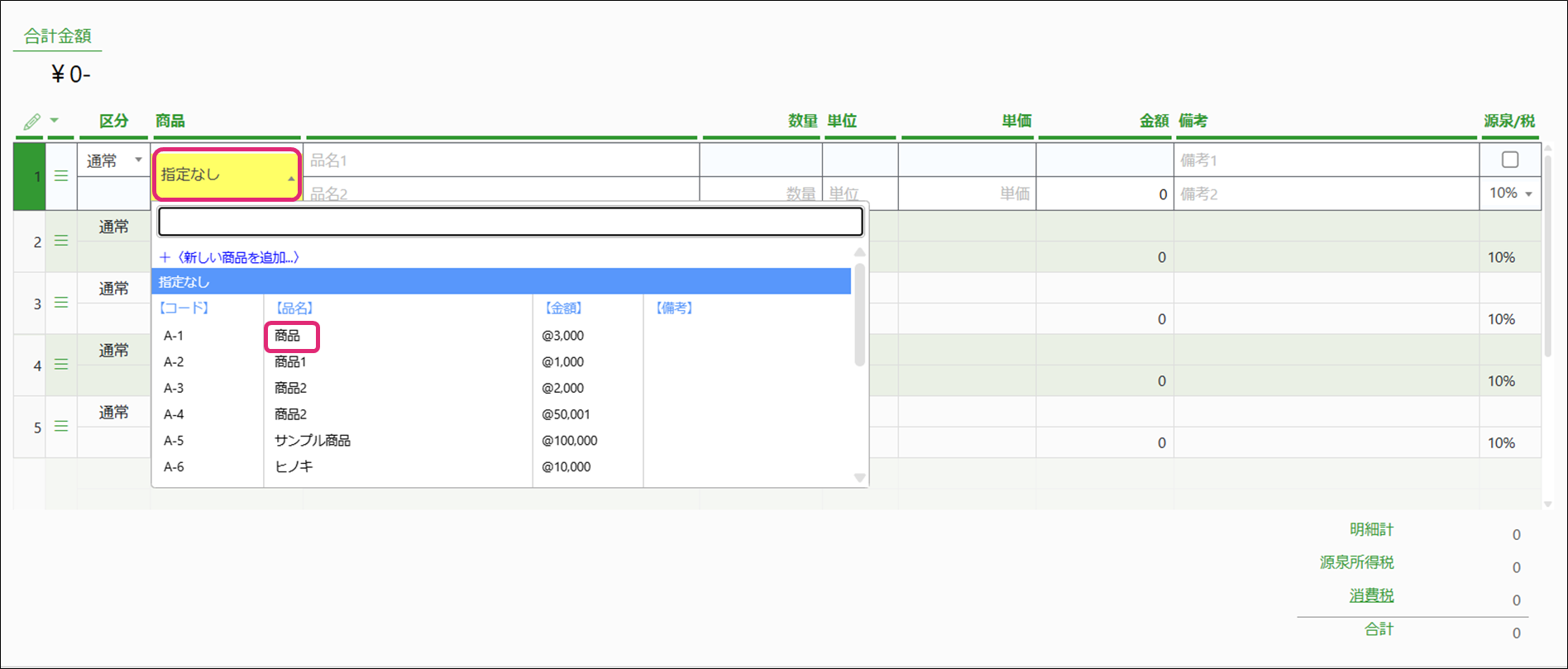Choose product A-5 サンプル商品
The height and width of the screenshot is (669, 1568).
313,441
